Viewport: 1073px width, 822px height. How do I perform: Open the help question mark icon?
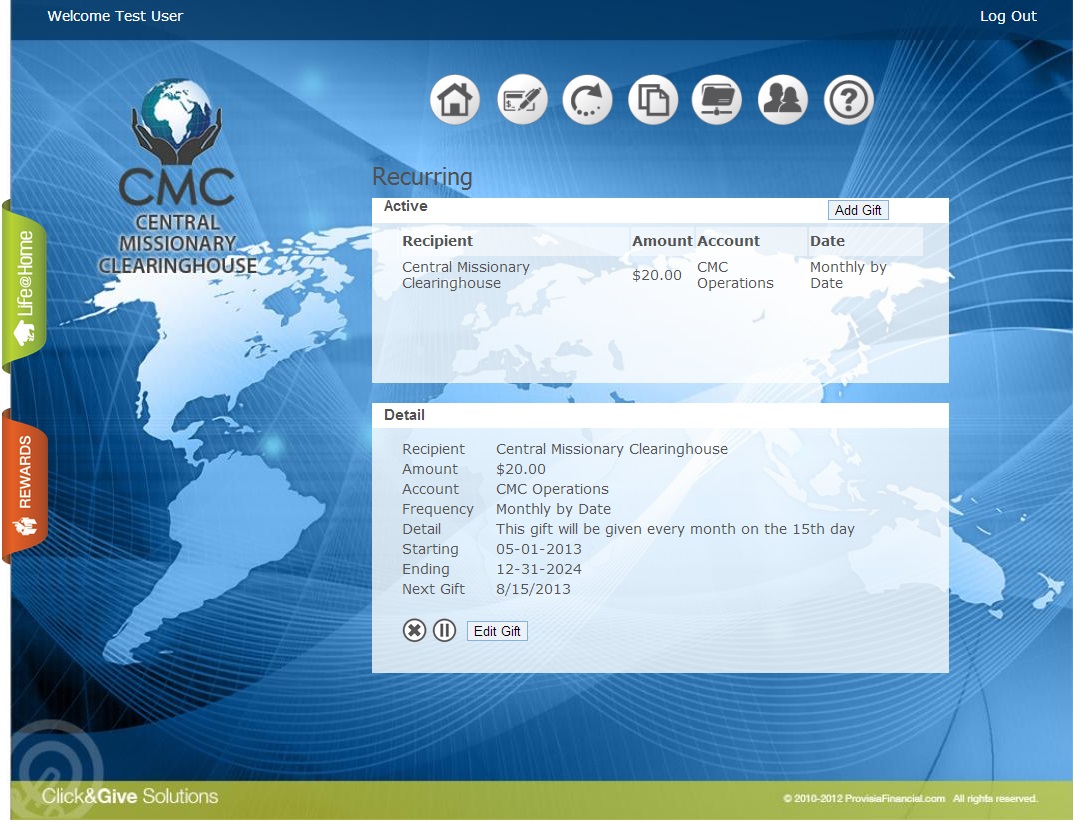point(849,100)
